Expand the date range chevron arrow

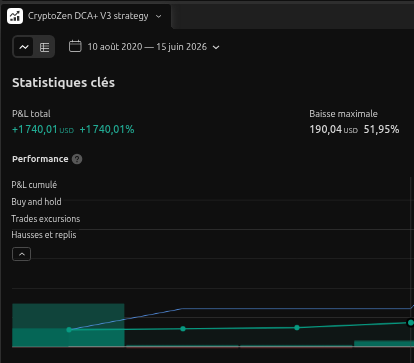(216, 47)
